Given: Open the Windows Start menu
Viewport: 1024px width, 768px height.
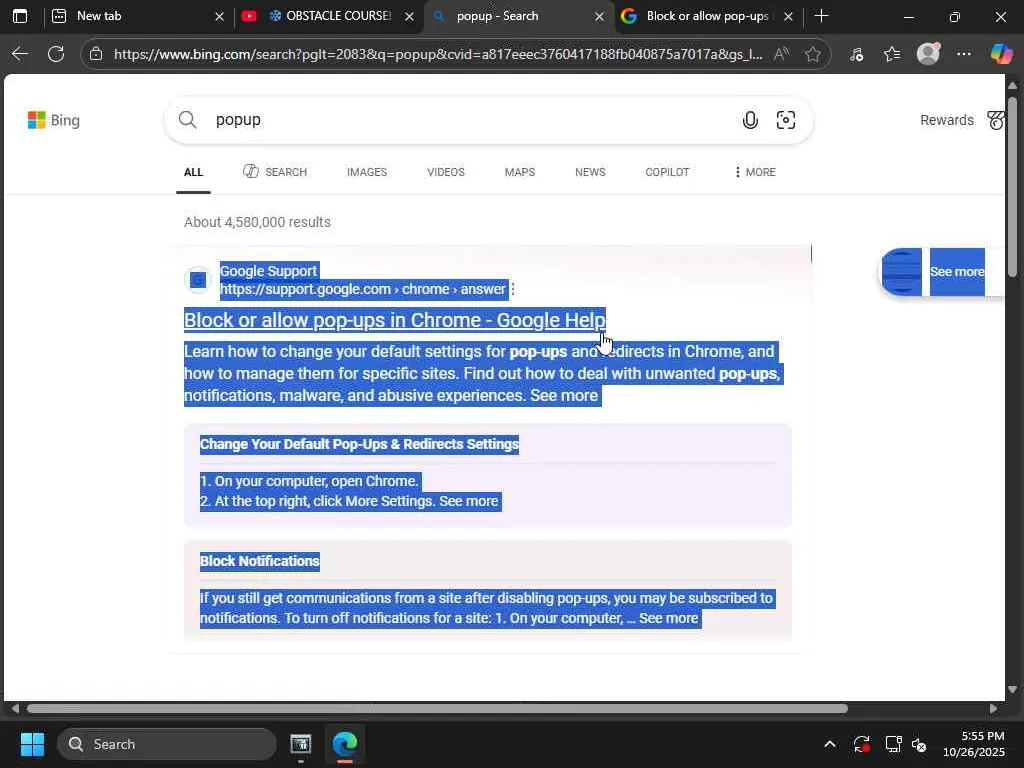Looking at the screenshot, I should [32, 744].
